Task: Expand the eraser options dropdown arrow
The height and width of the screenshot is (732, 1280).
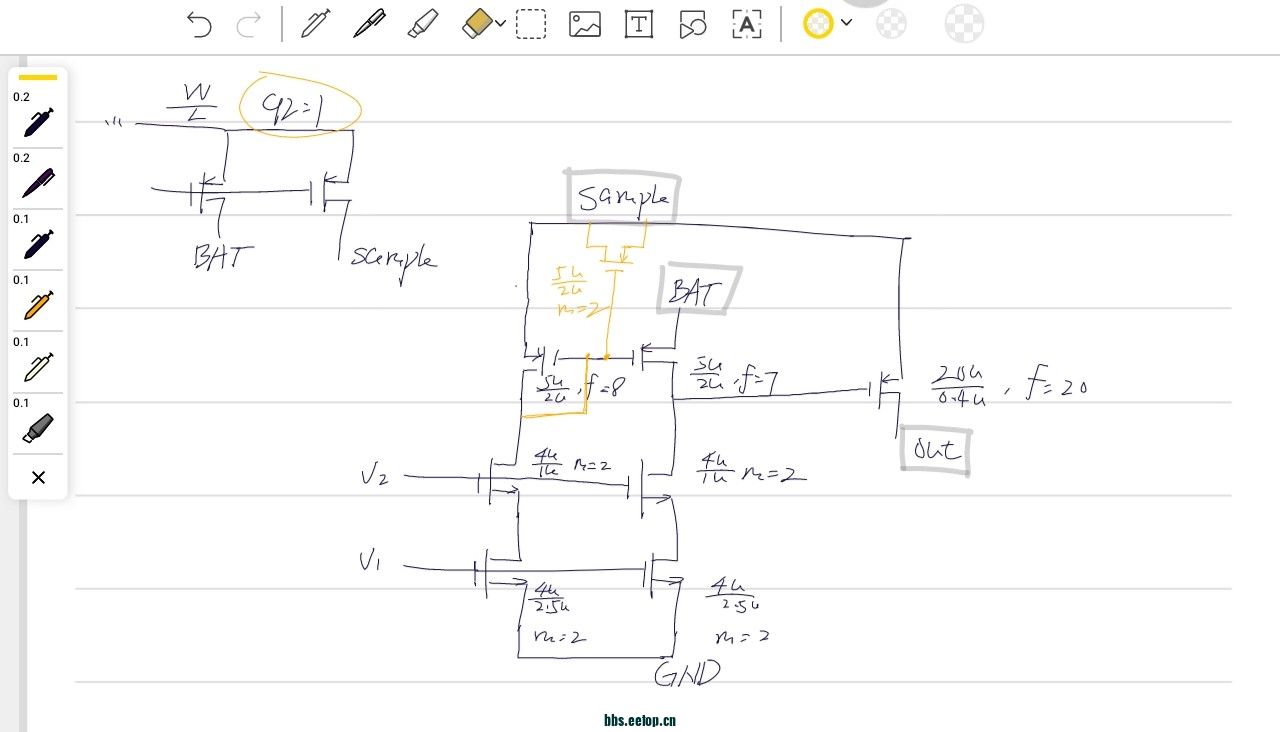Action: (501, 24)
